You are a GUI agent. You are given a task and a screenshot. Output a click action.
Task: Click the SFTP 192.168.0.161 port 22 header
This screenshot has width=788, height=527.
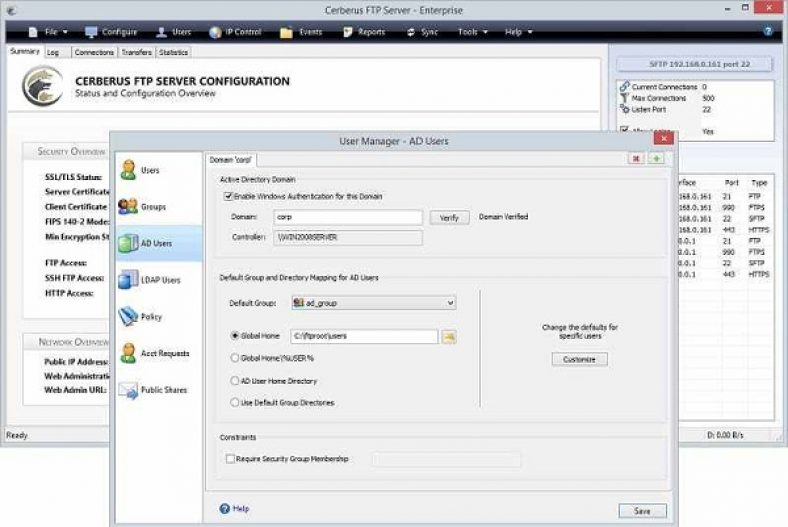coord(695,64)
